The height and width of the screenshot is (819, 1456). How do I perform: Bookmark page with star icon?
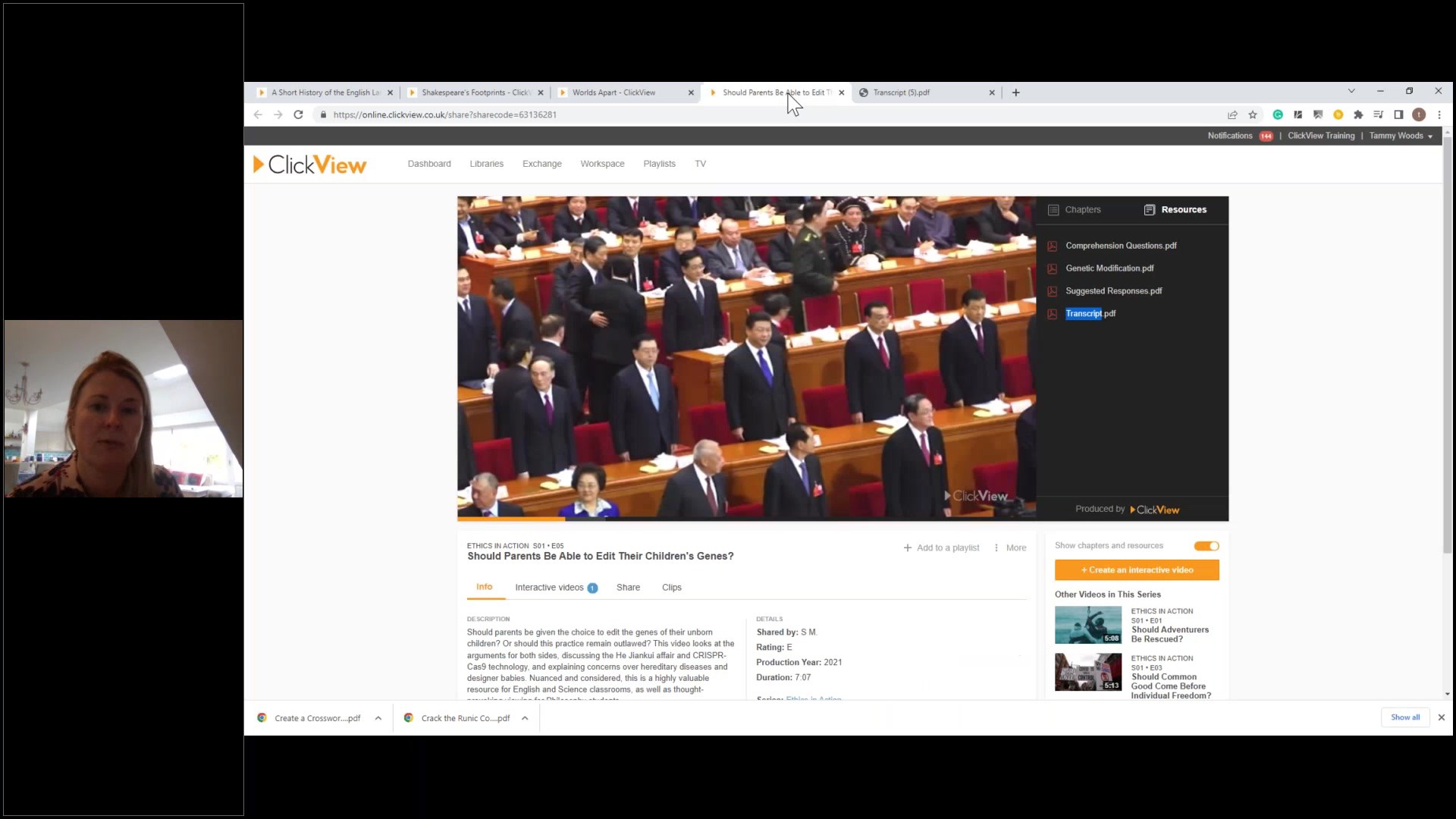[x=1253, y=115]
